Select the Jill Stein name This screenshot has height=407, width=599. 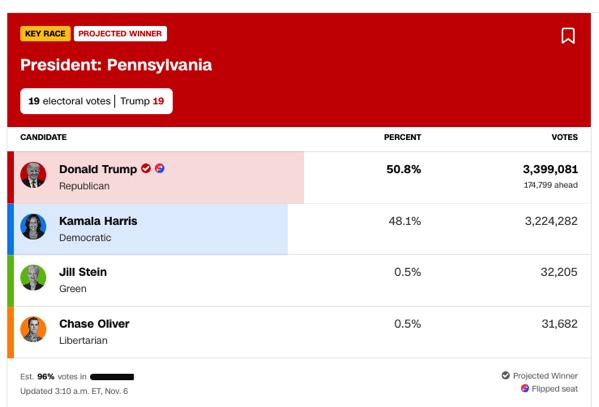coord(83,272)
